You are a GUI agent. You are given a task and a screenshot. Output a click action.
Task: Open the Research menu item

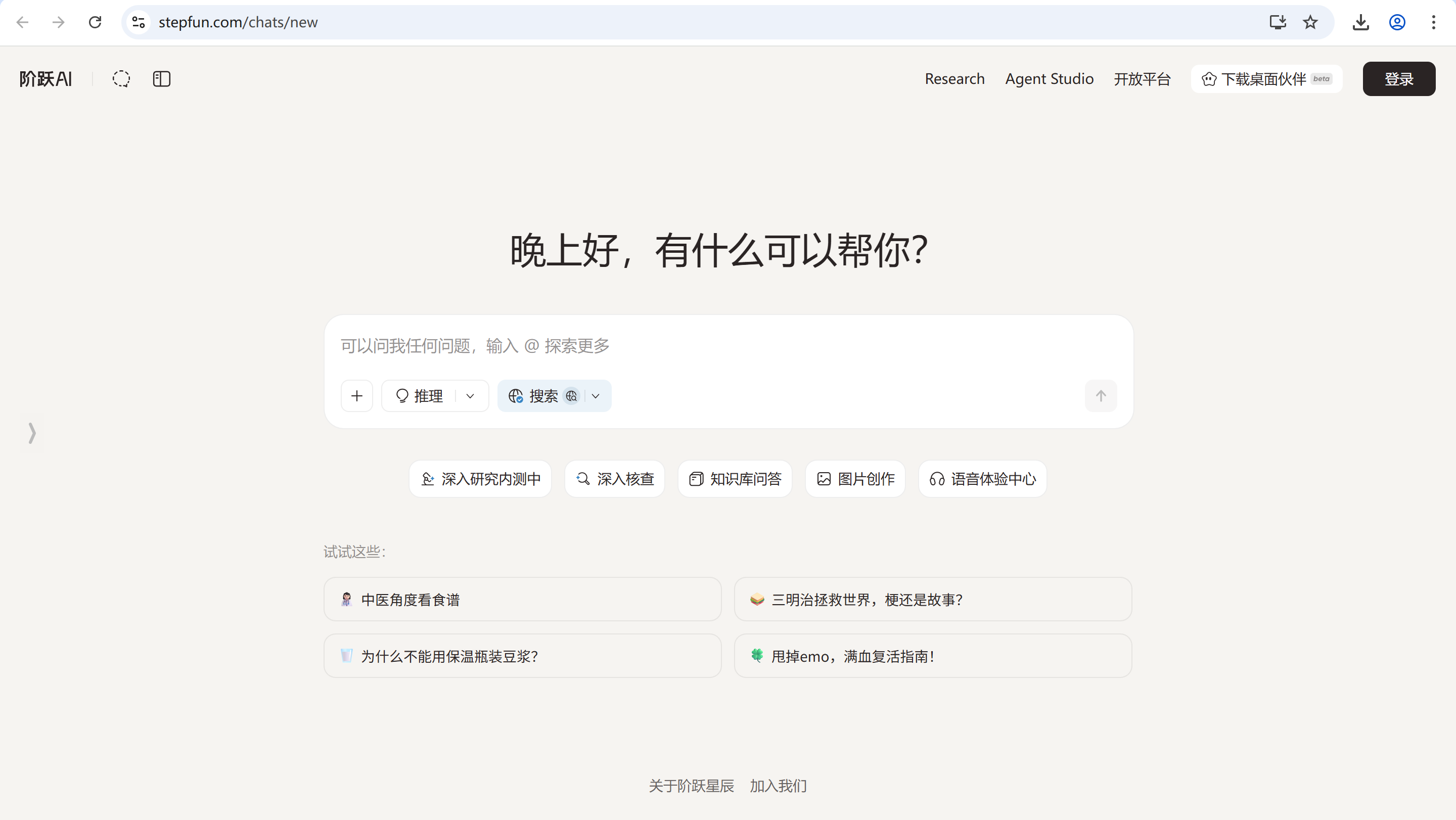pyautogui.click(x=954, y=78)
